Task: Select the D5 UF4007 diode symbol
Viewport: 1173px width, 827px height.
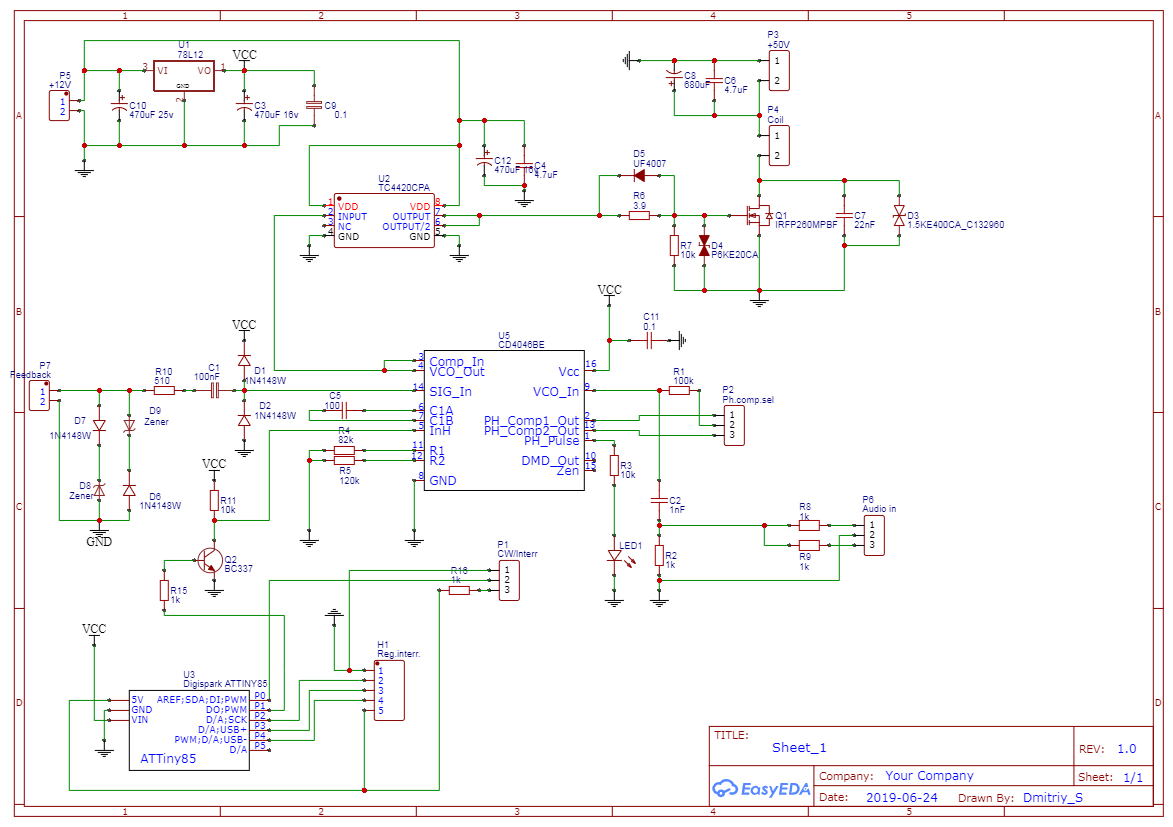Action: coord(639,176)
